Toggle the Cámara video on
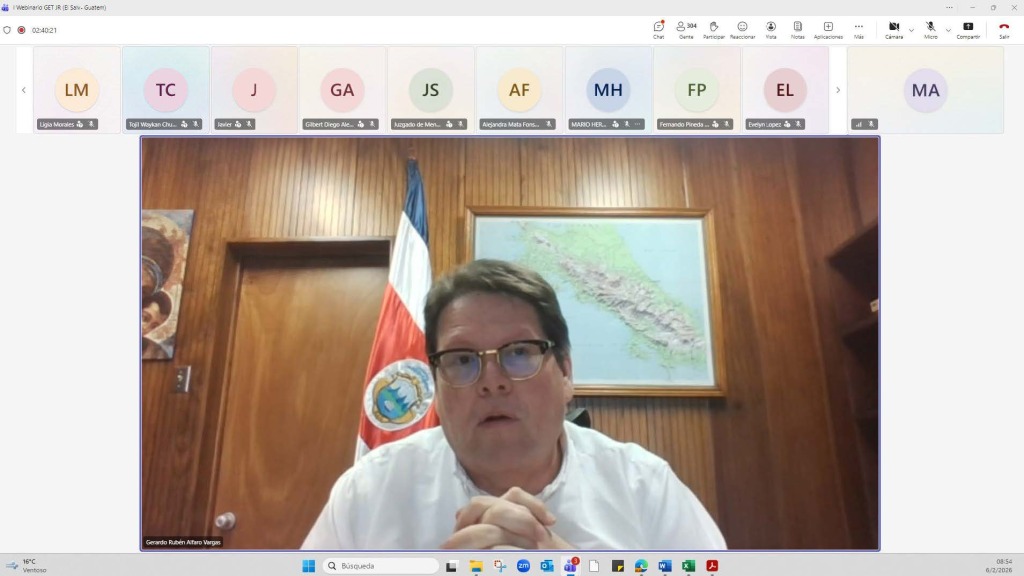This screenshot has width=1024, height=576. click(893, 29)
